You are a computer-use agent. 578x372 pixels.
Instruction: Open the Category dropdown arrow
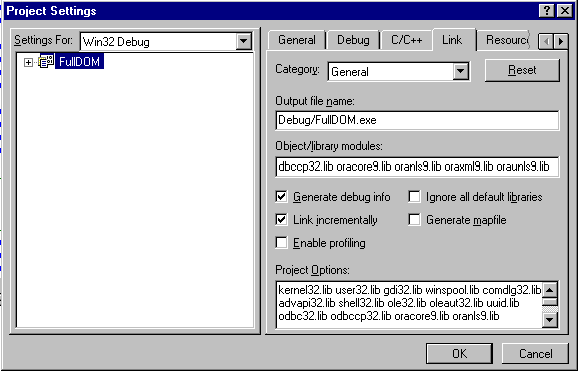tap(461, 71)
